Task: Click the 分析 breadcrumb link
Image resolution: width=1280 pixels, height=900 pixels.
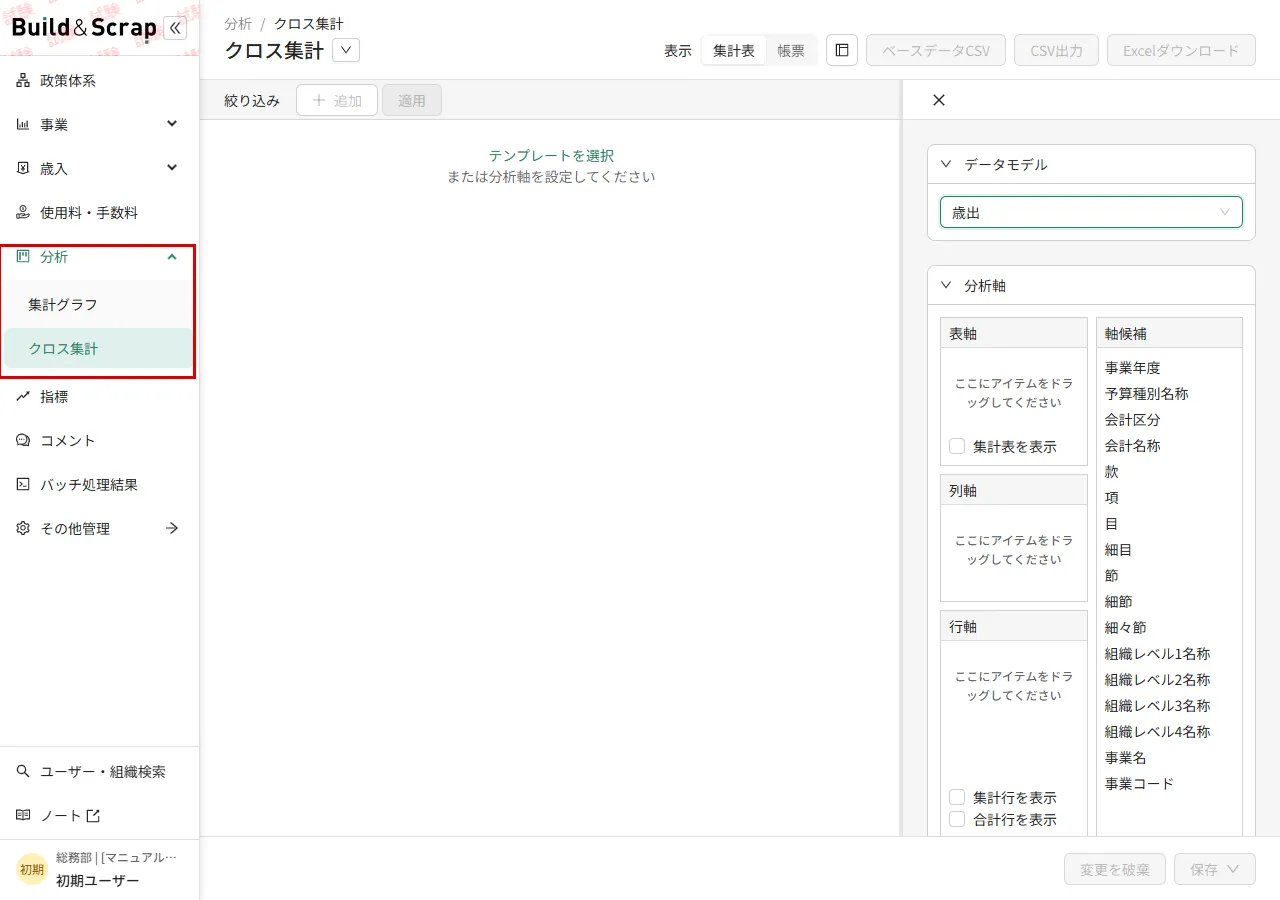Action: 238,23
